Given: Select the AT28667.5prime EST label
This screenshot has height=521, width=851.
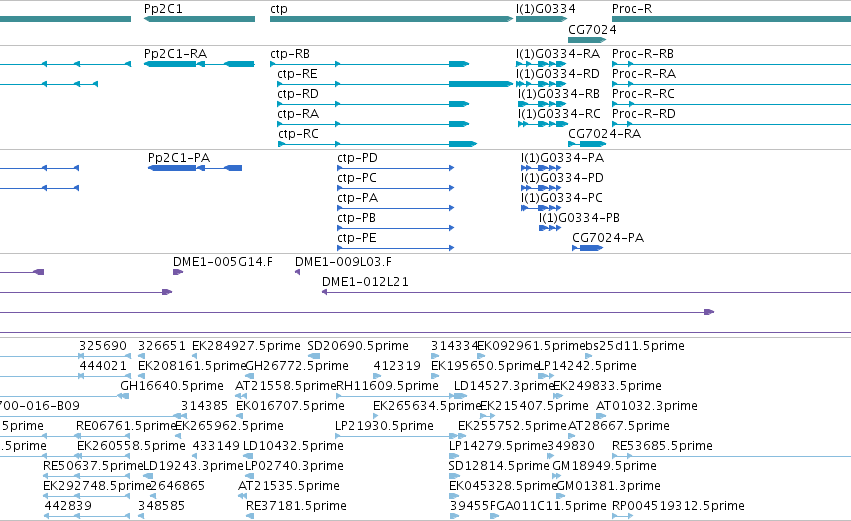Looking at the screenshot, I should tap(619, 427).
